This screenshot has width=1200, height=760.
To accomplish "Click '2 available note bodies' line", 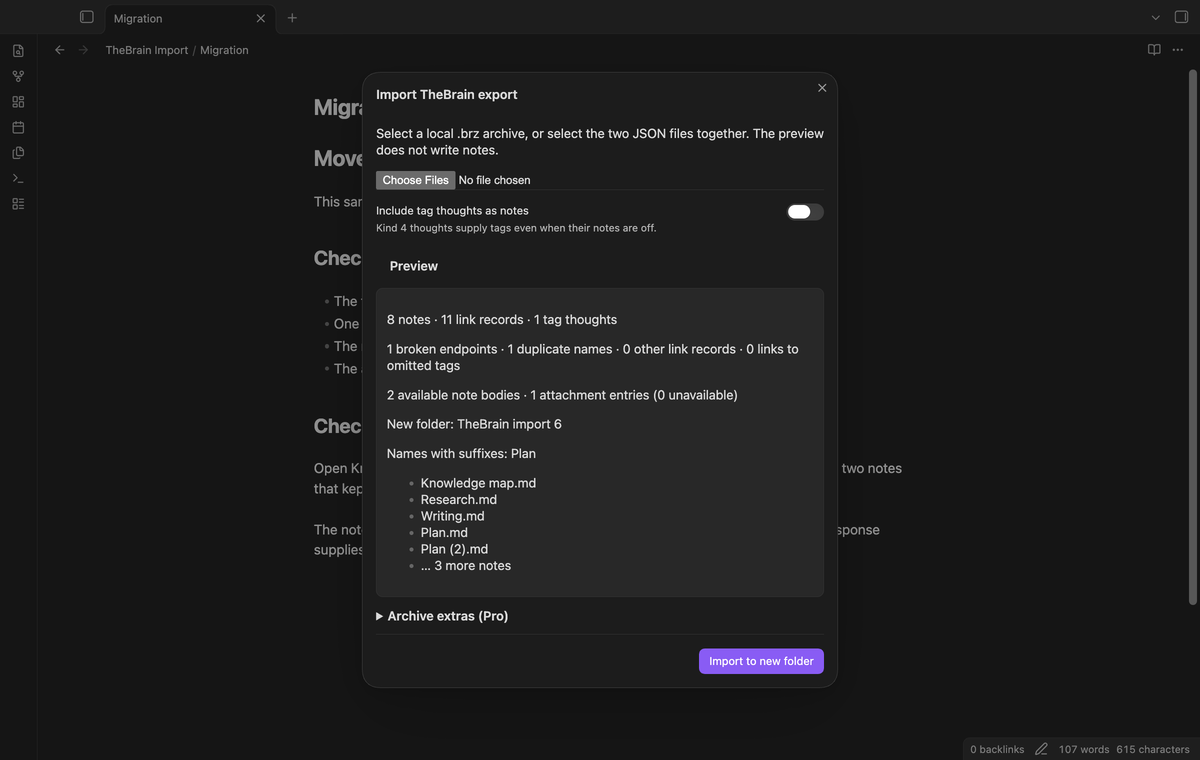I will click(562, 395).
